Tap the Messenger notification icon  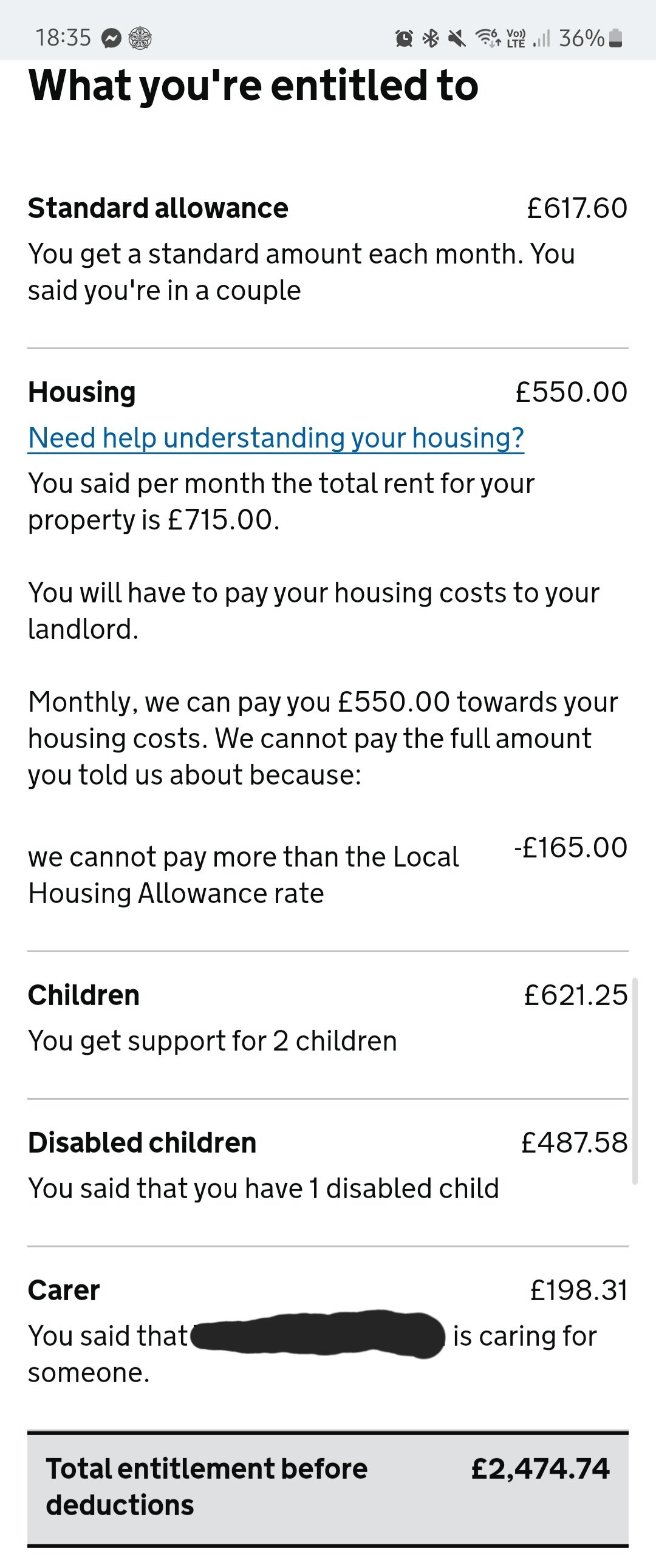click(x=111, y=38)
